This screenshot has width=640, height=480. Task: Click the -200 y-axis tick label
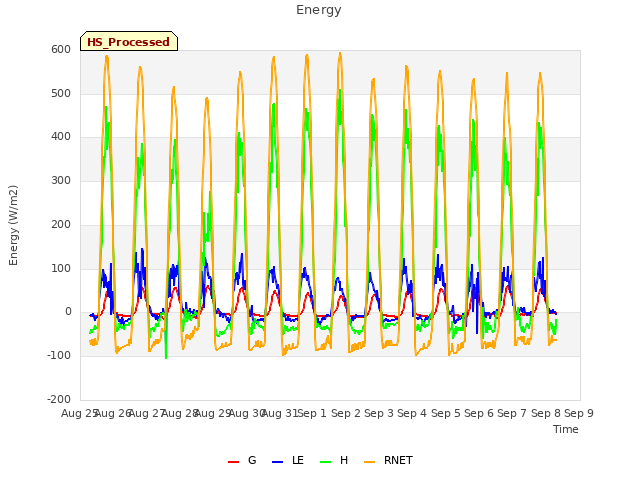click(x=59, y=399)
